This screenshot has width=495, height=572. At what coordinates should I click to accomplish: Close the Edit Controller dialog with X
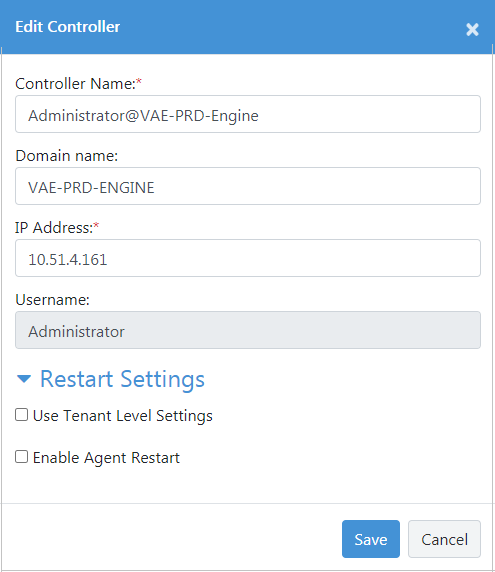click(x=472, y=29)
